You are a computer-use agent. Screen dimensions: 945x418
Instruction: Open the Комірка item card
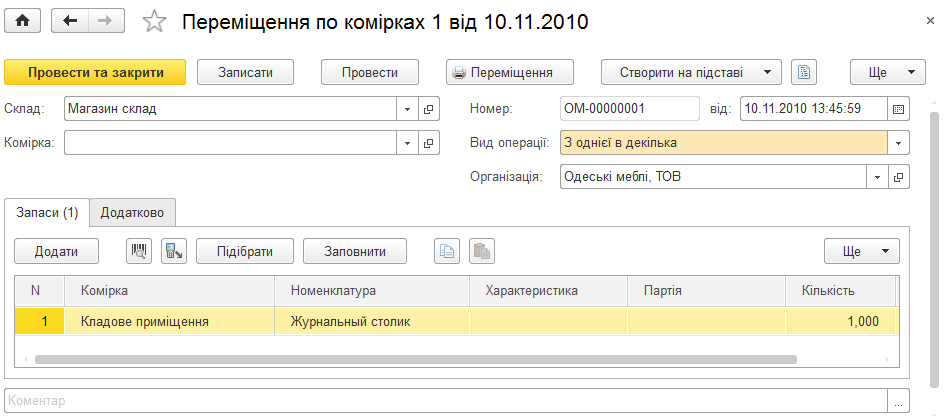pyautogui.click(x=429, y=143)
